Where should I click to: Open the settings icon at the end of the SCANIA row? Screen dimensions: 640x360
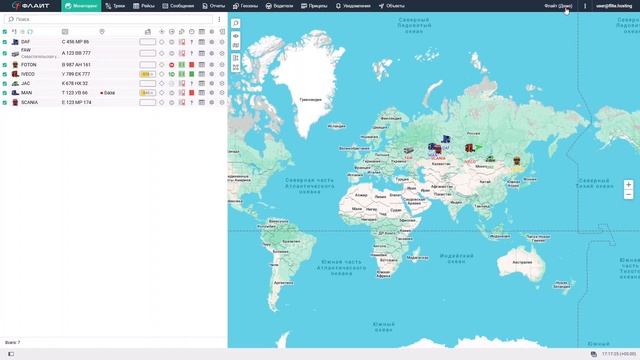[x=222, y=102]
